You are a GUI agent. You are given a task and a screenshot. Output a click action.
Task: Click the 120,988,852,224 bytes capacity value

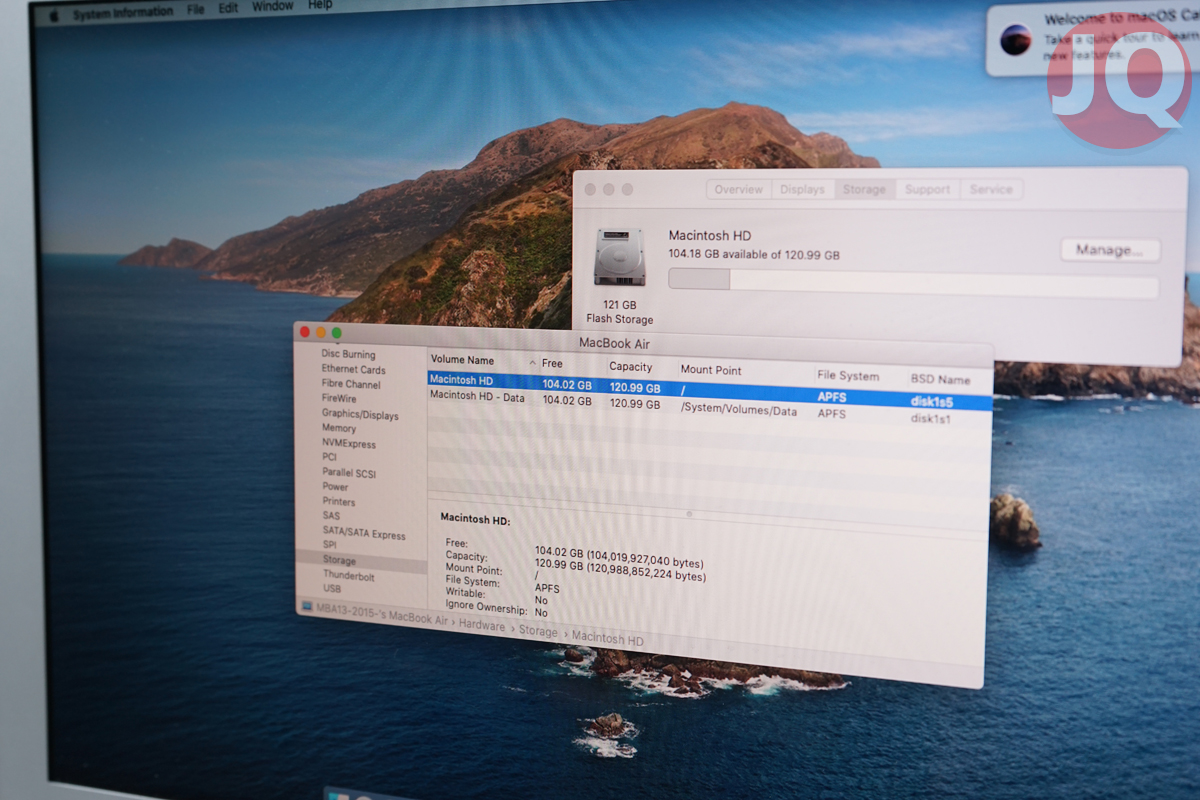[x=647, y=574]
